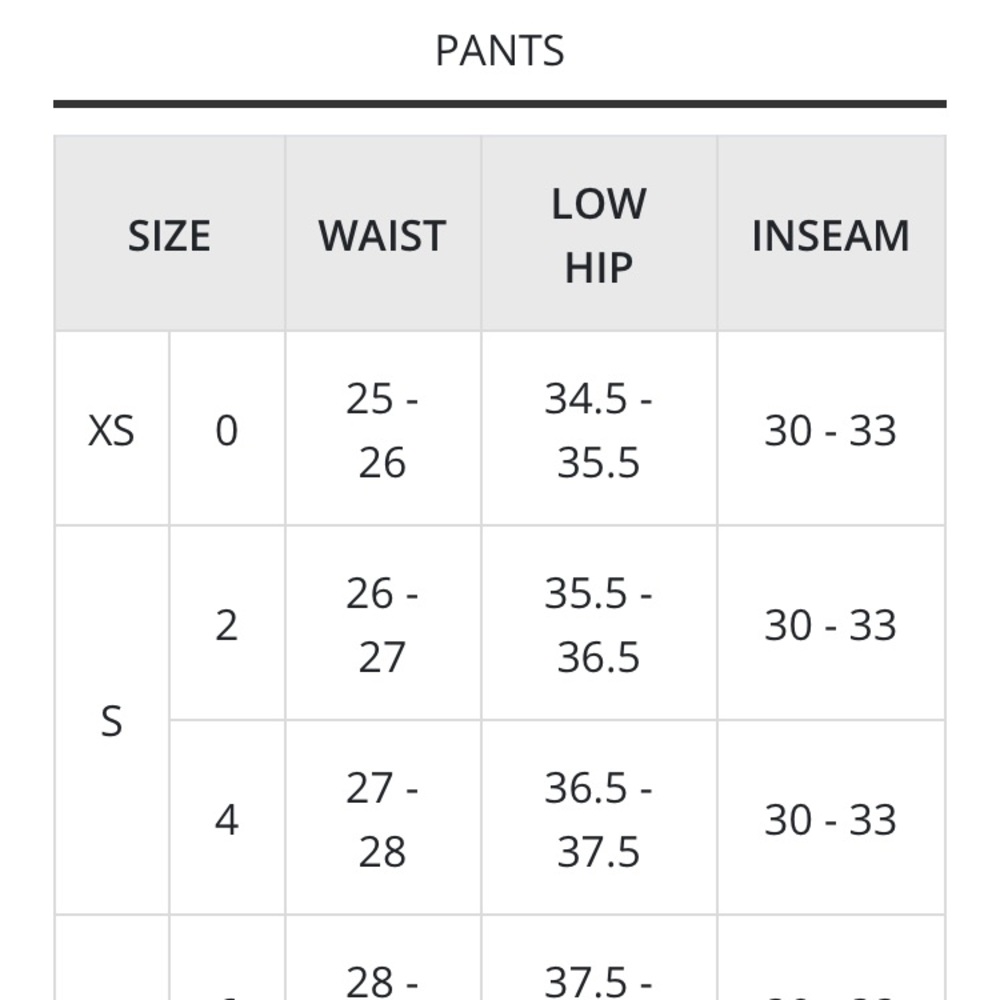Click the 34.5 - 35.5 low hip cell
The image size is (1000, 1000).
(599, 429)
